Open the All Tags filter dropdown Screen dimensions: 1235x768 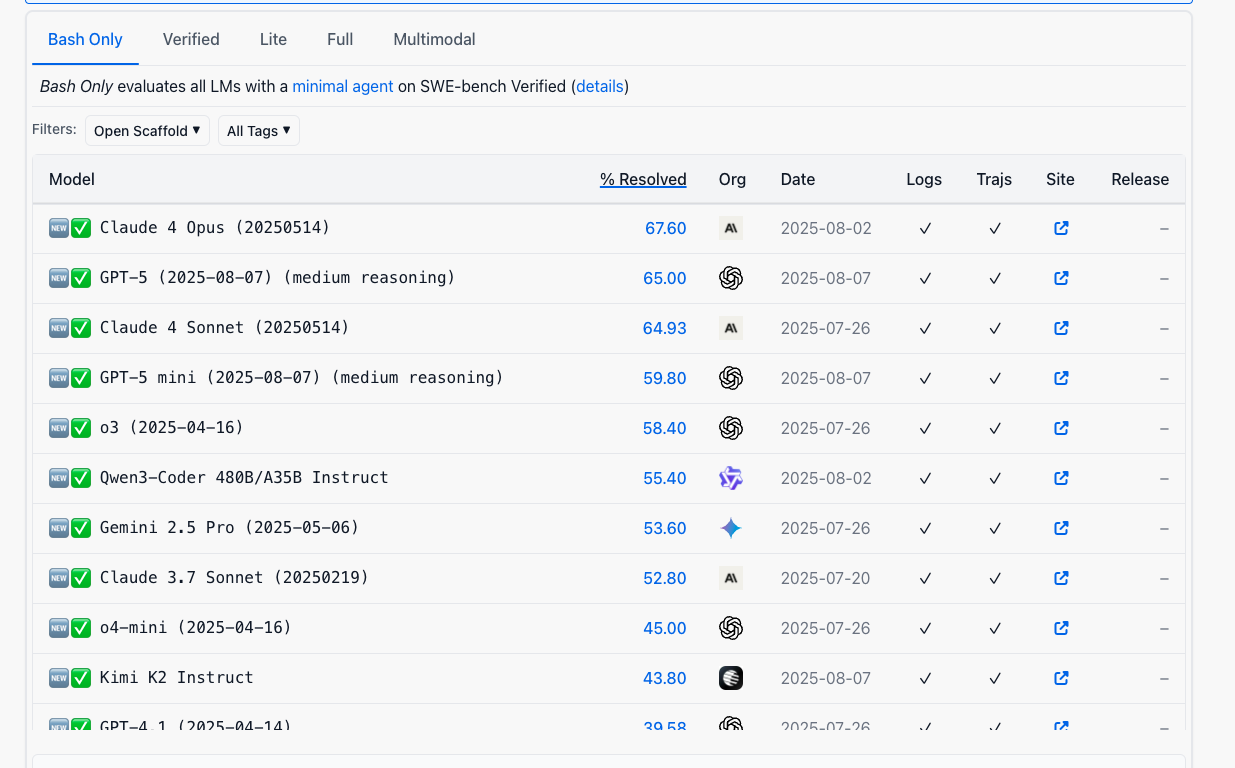[258, 130]
